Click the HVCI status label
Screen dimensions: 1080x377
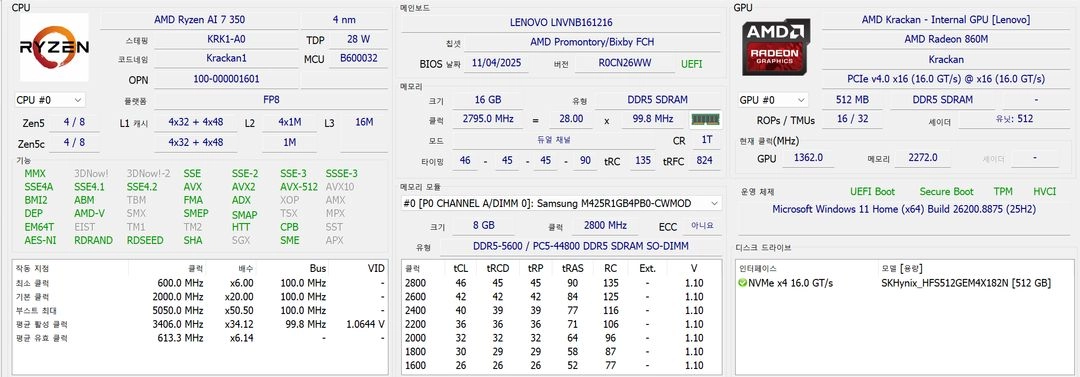coord(1045,192)
